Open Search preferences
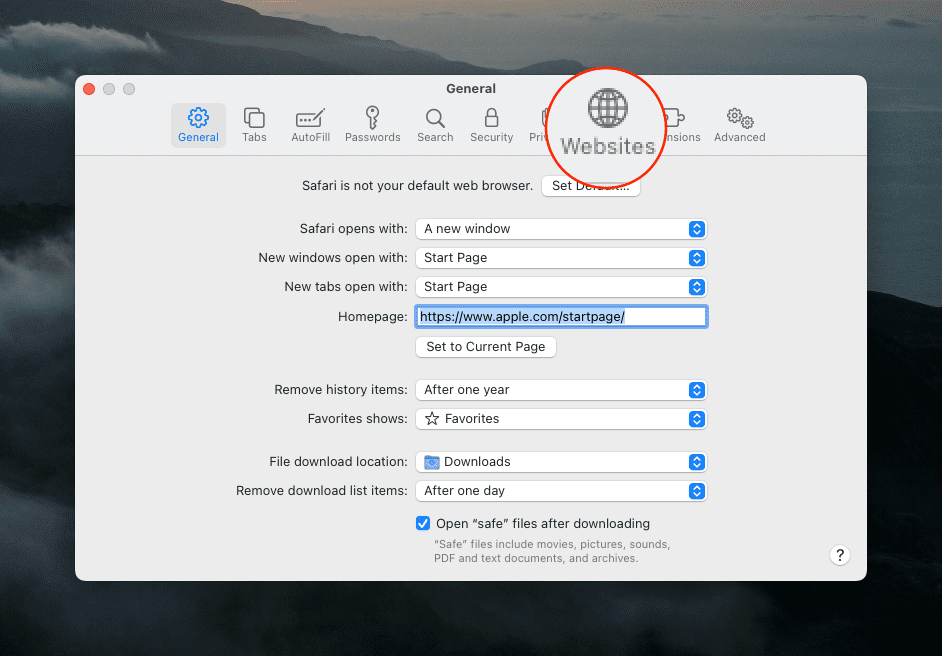The height and width of the screenshot is (656, 942). tap(435, 122)
